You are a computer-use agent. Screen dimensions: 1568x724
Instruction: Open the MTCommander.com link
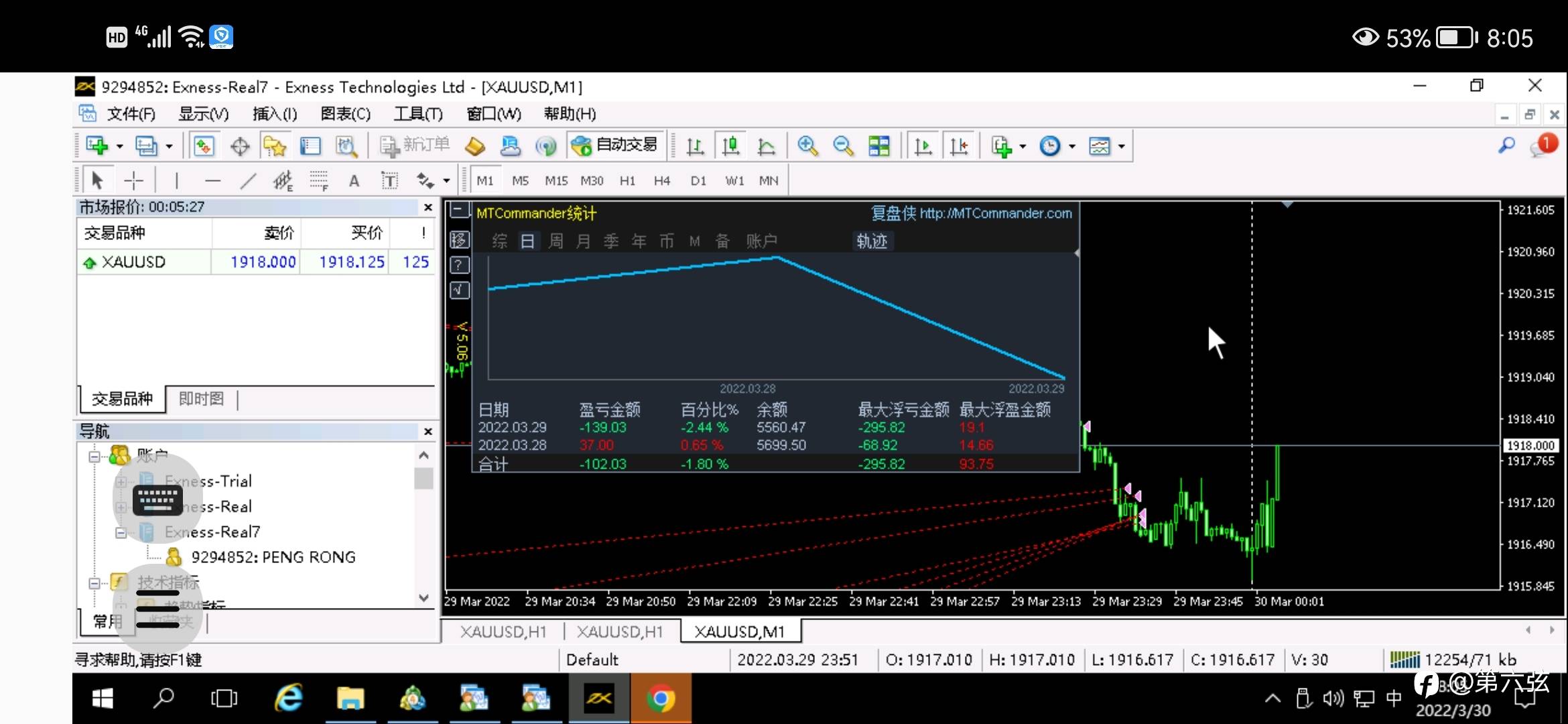pyautogui.click(x=995, y=213)
